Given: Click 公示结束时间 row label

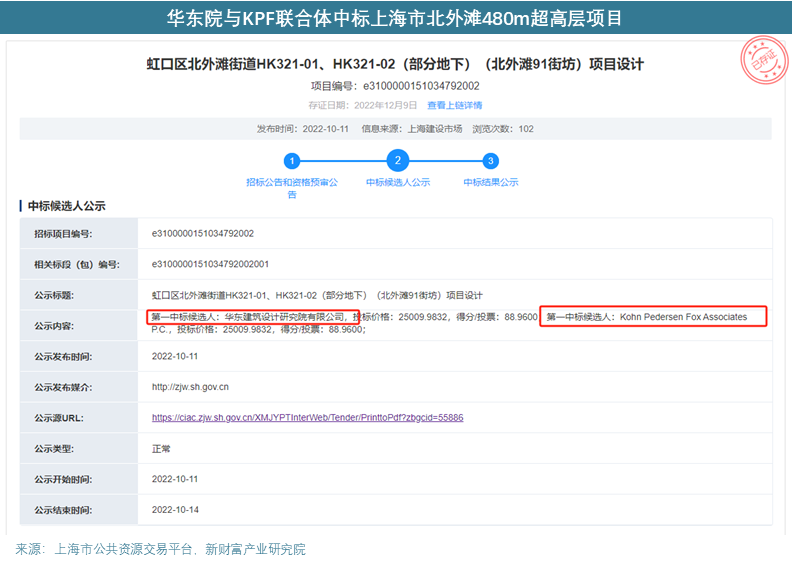Looking at the screenshot, I should click(x=63, y=510).
